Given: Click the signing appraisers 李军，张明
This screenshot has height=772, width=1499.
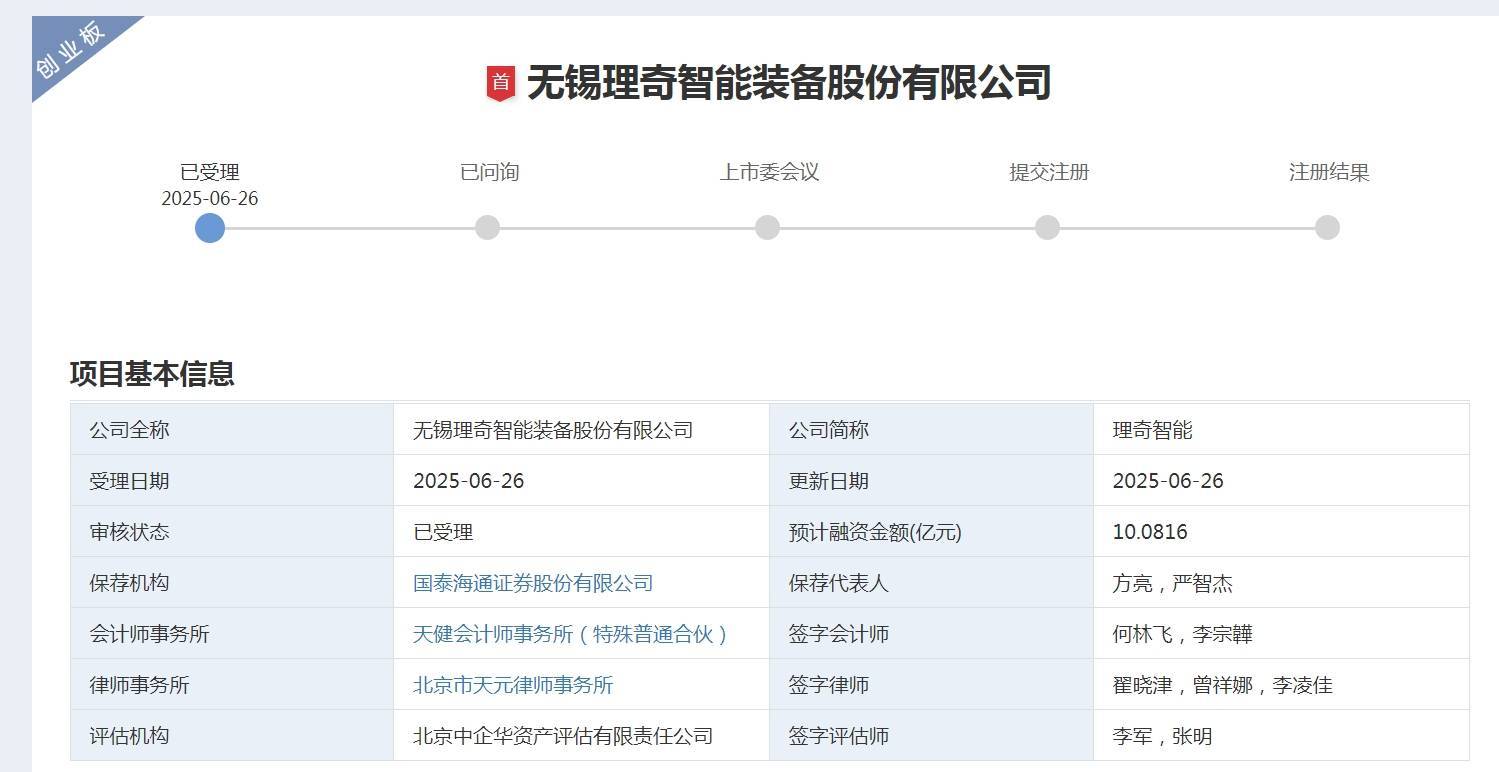Looking at the screenshot, I should [1163, 736].
